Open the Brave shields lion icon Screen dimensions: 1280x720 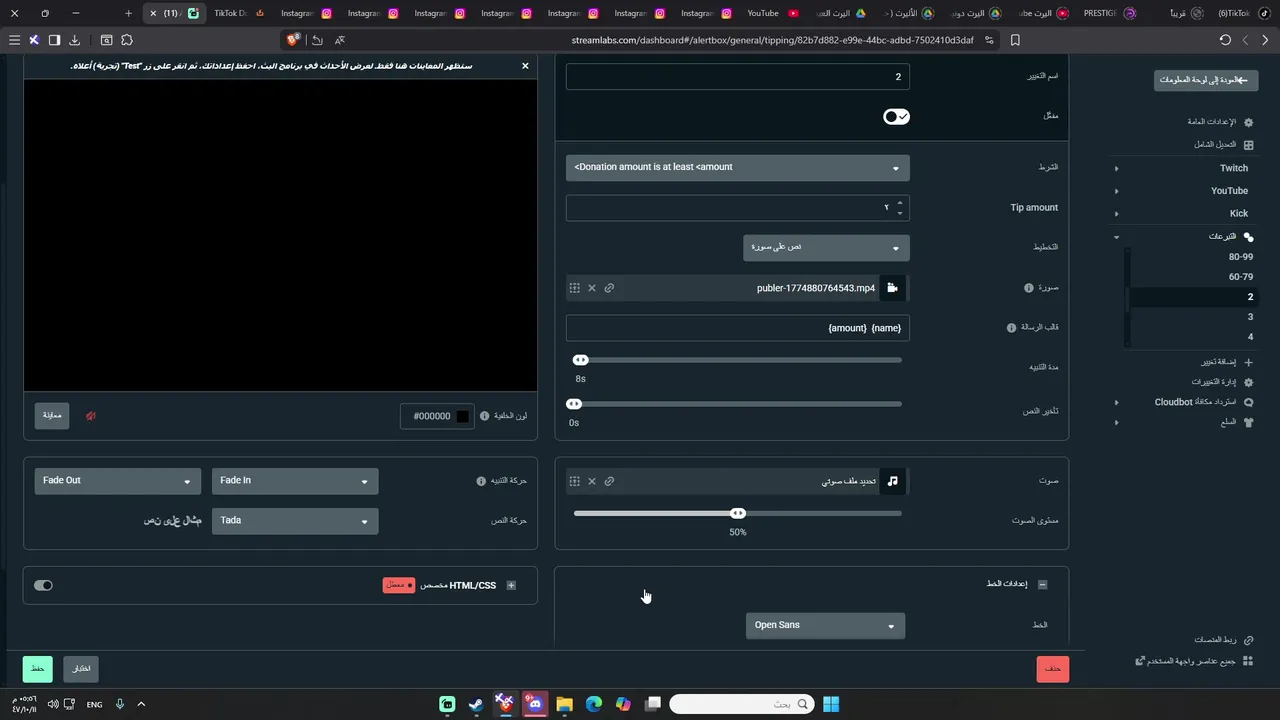pyautogui.click(x=293, y=40)
